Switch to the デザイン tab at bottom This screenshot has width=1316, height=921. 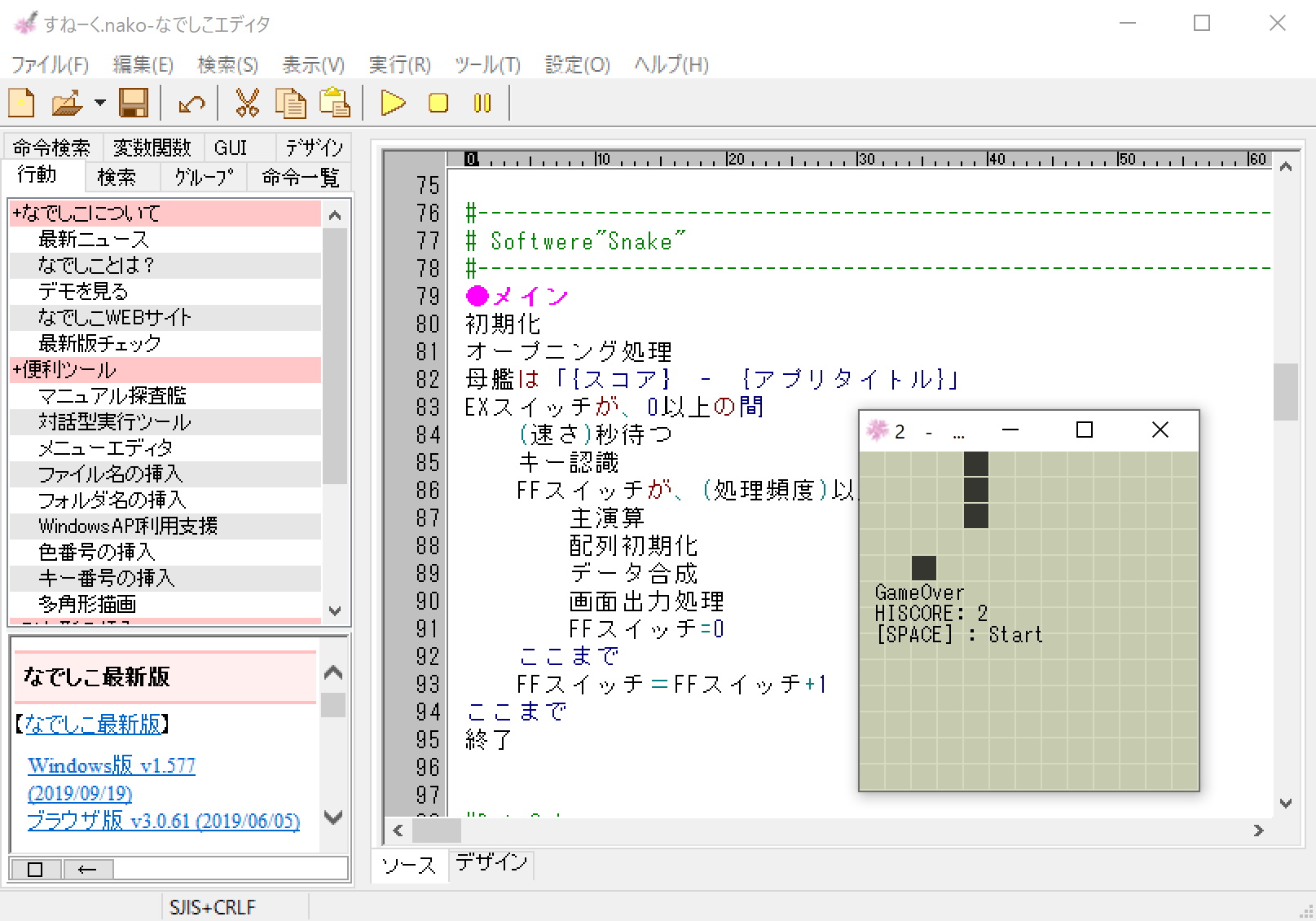click(x=491, y=865)
